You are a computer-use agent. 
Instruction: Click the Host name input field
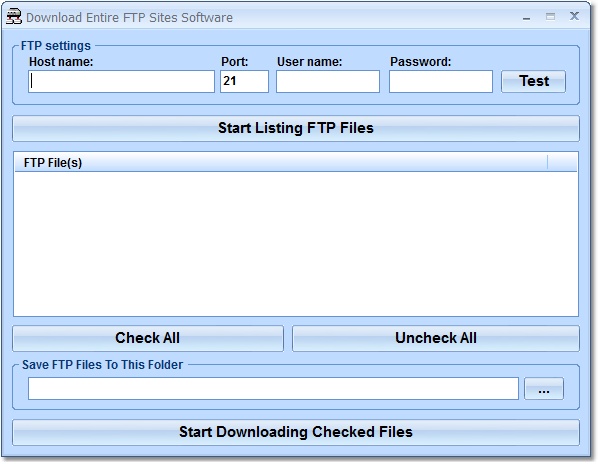click(x=121, y=81)
